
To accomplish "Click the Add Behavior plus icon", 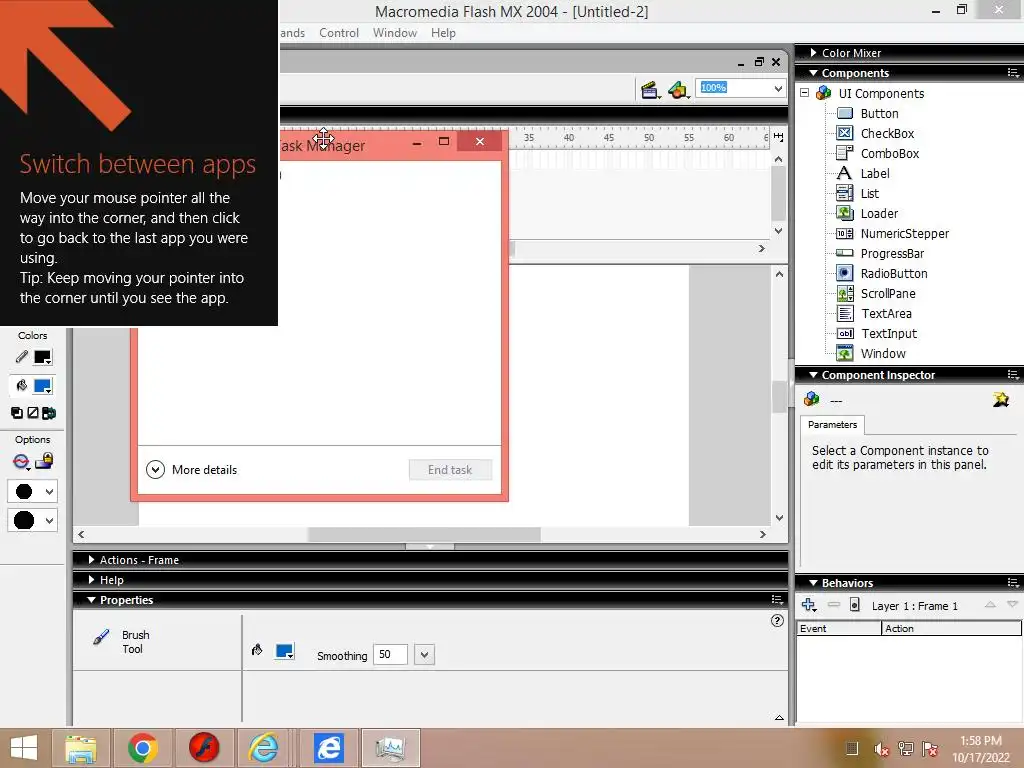I will click(x=809, y=605).
